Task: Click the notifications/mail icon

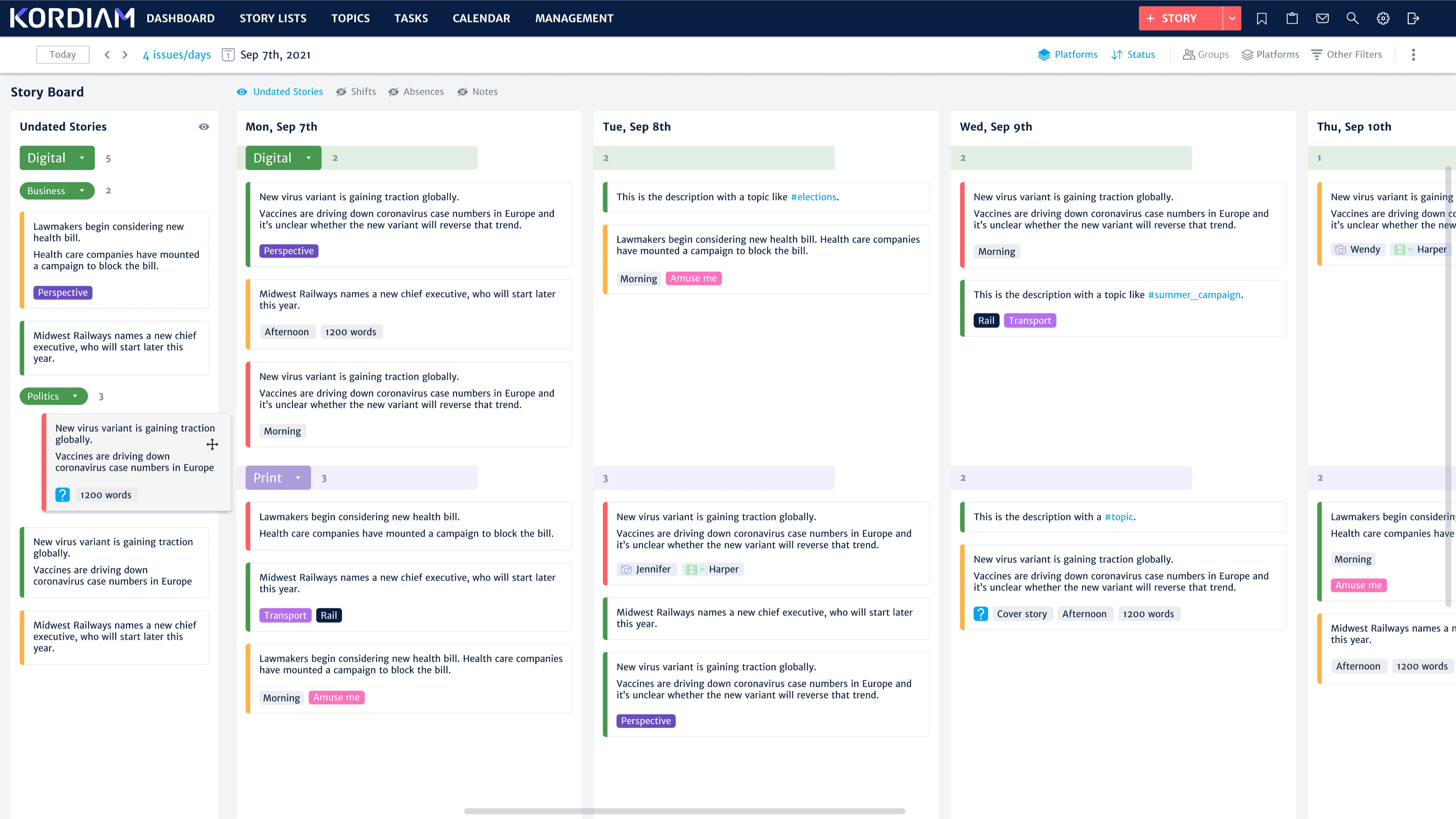Action: tap(1322, 18)
